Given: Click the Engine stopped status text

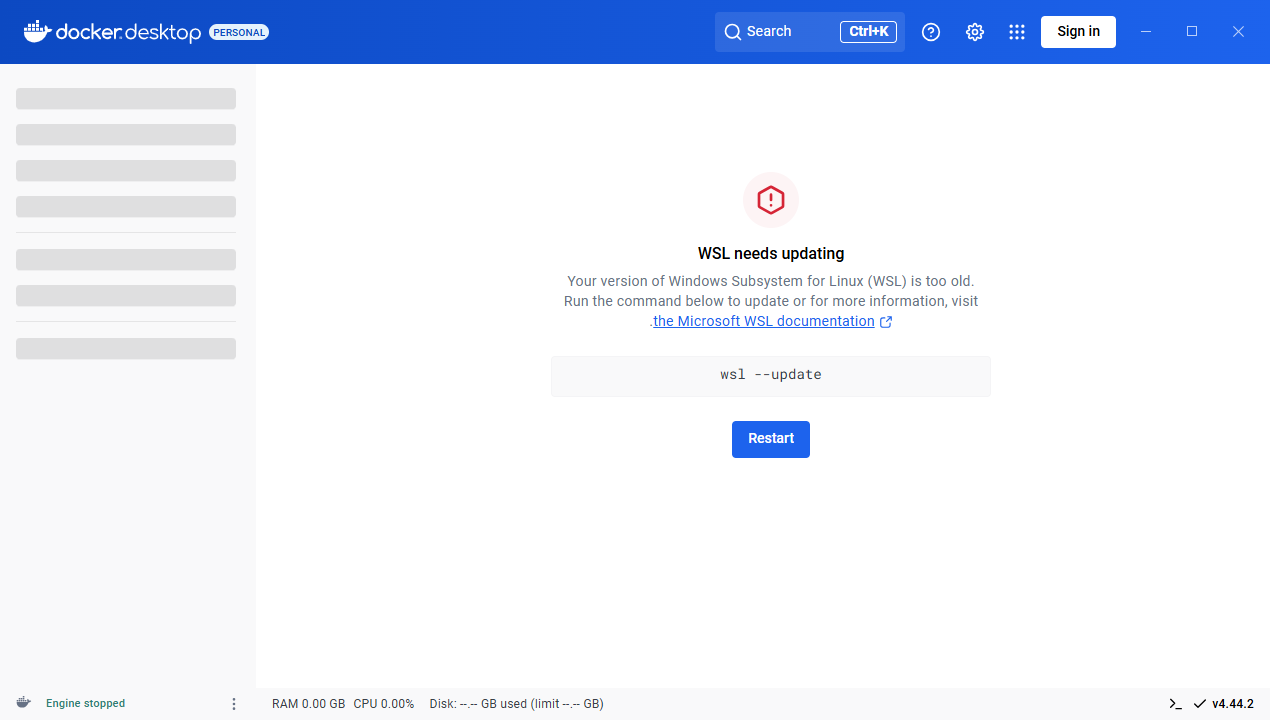Looking at the screenshot, I should click(x=86, y=704).
